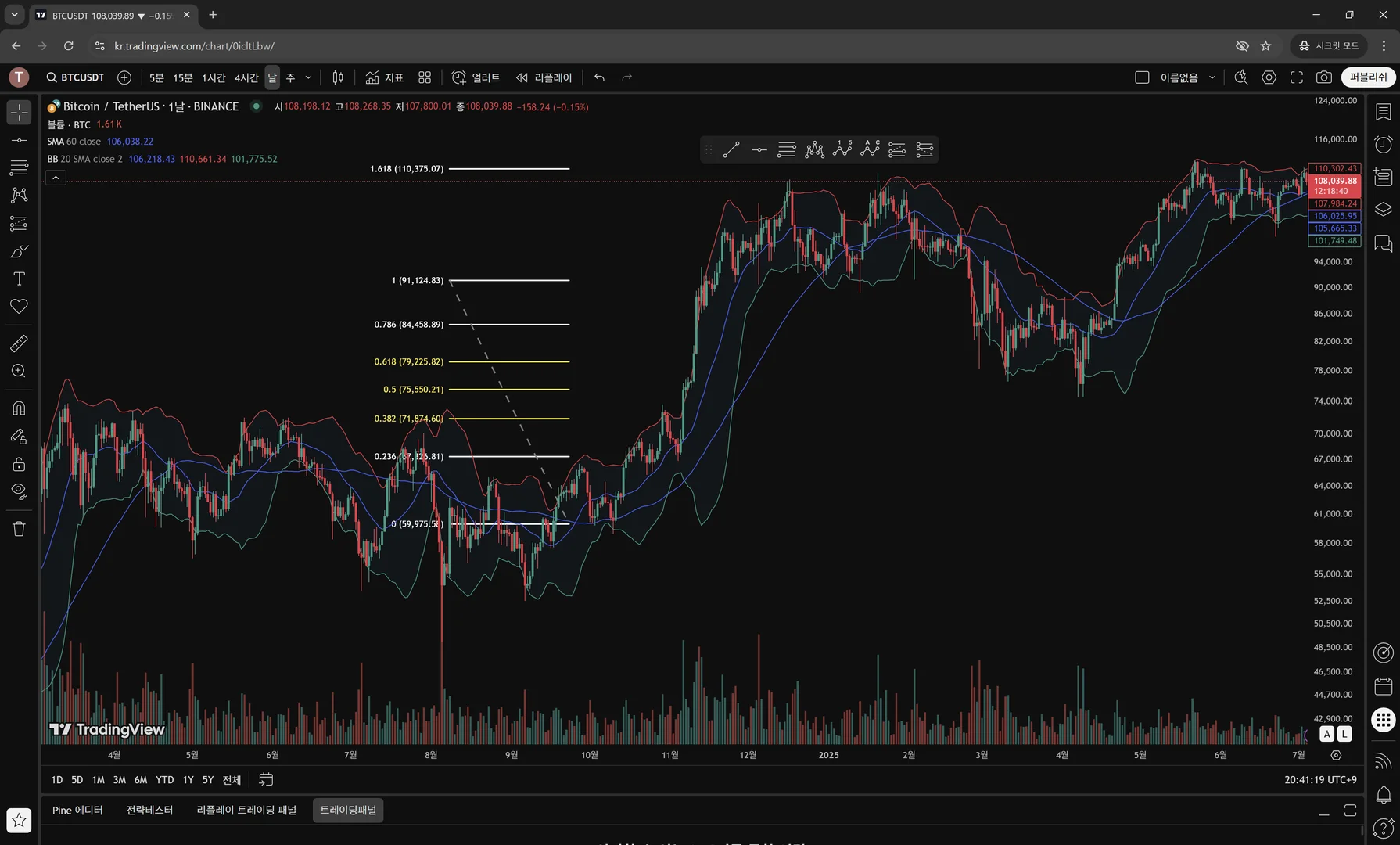
Task: Select the YTD date range
Action: (164, 780)
